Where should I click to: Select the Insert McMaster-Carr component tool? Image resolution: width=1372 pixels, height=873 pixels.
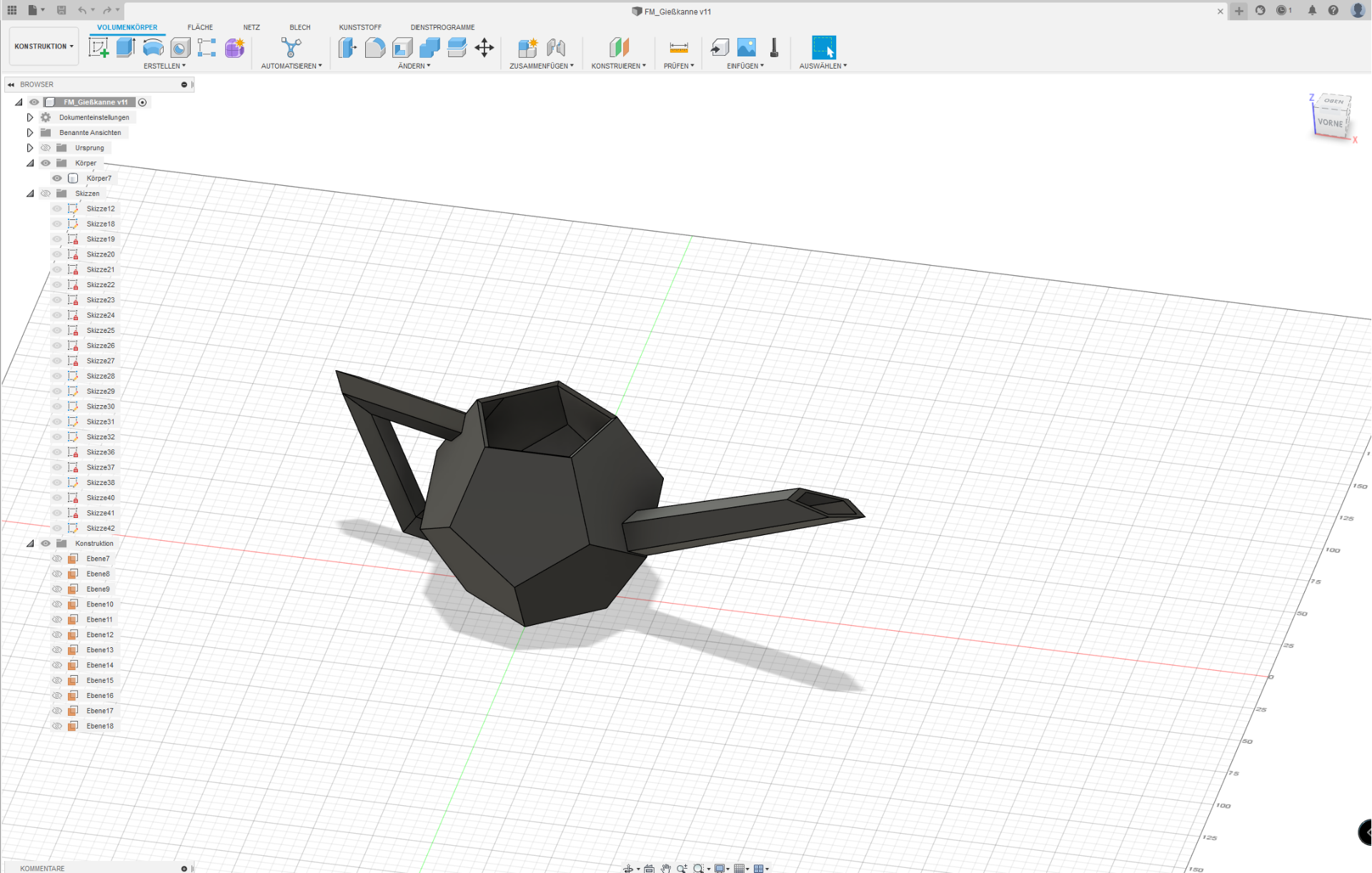tap(774, 48)
